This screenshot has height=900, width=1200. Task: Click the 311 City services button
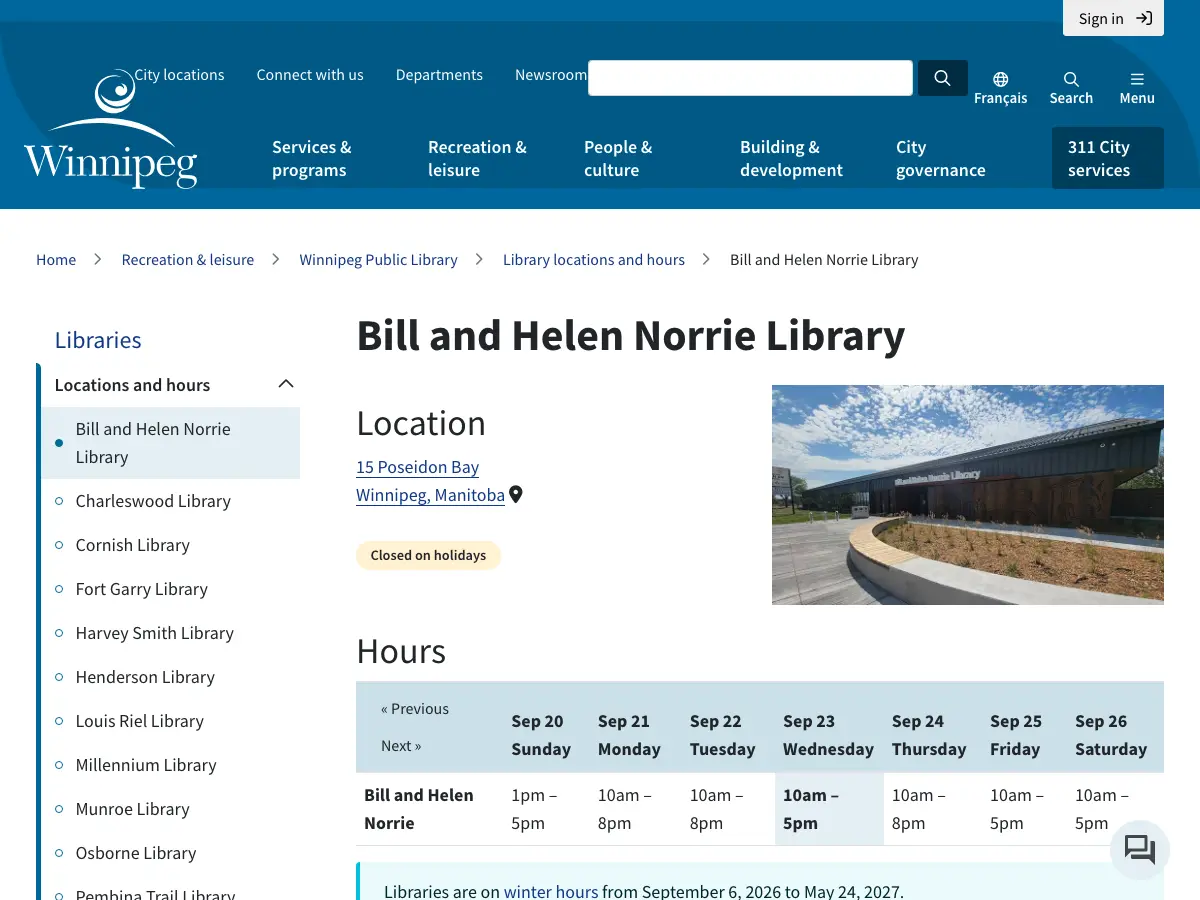click(1107, 158)
